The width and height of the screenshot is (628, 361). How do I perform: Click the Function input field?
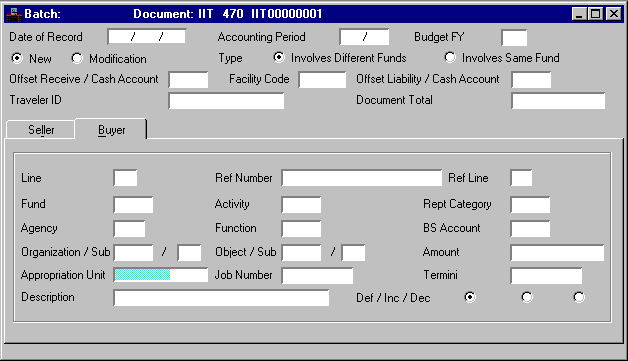click(x=301, y=229)
